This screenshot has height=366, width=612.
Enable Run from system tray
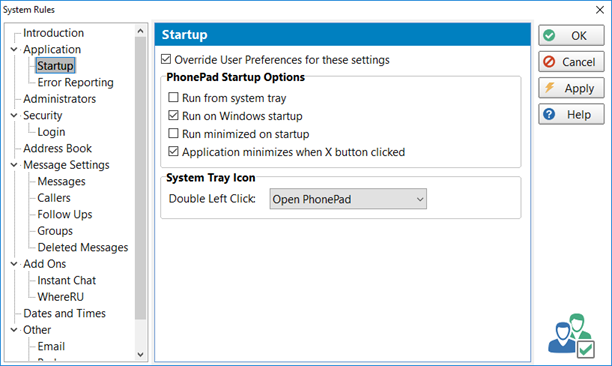coord(173,98)
